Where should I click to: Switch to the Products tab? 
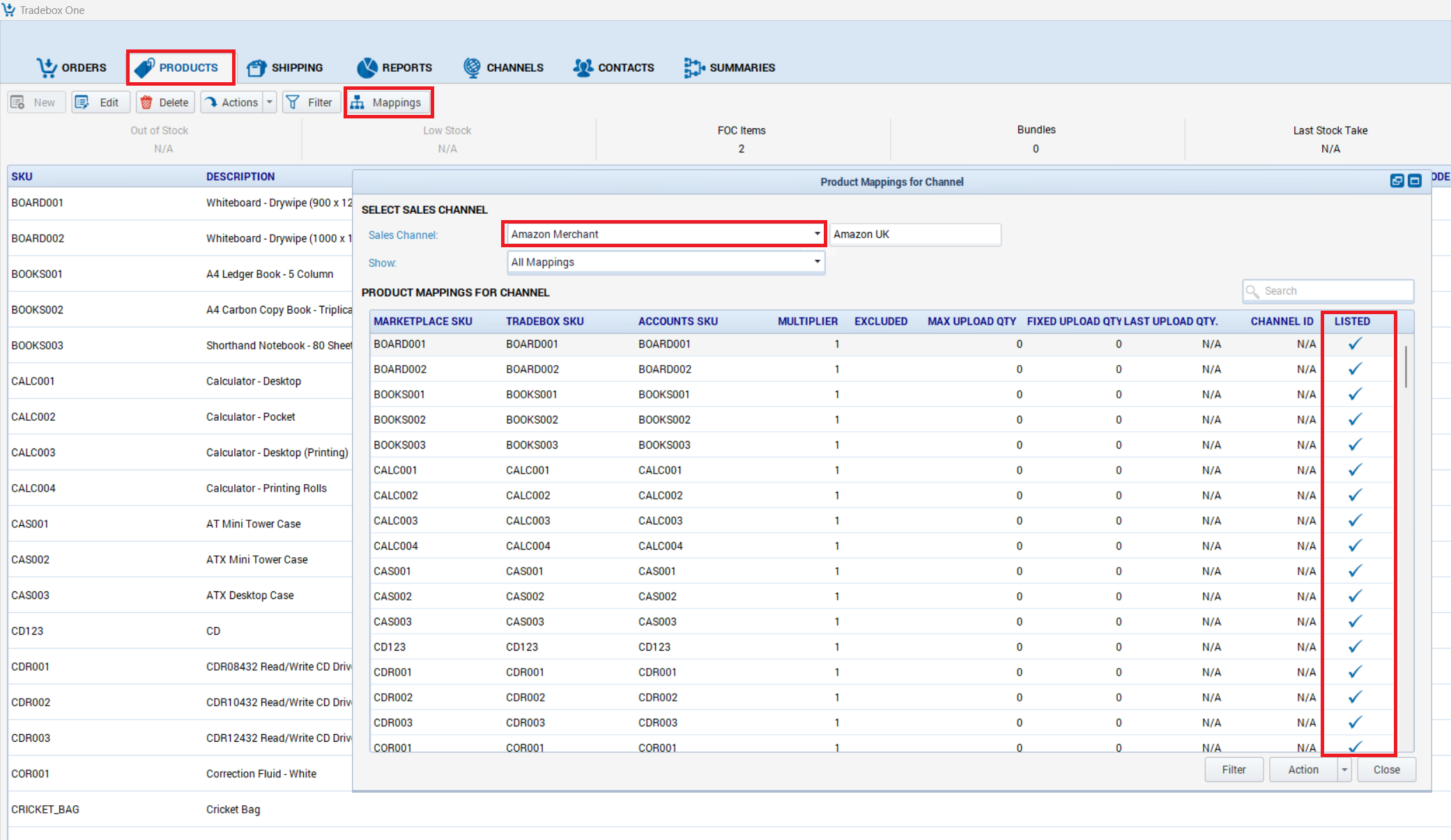[x=181, y=68]
